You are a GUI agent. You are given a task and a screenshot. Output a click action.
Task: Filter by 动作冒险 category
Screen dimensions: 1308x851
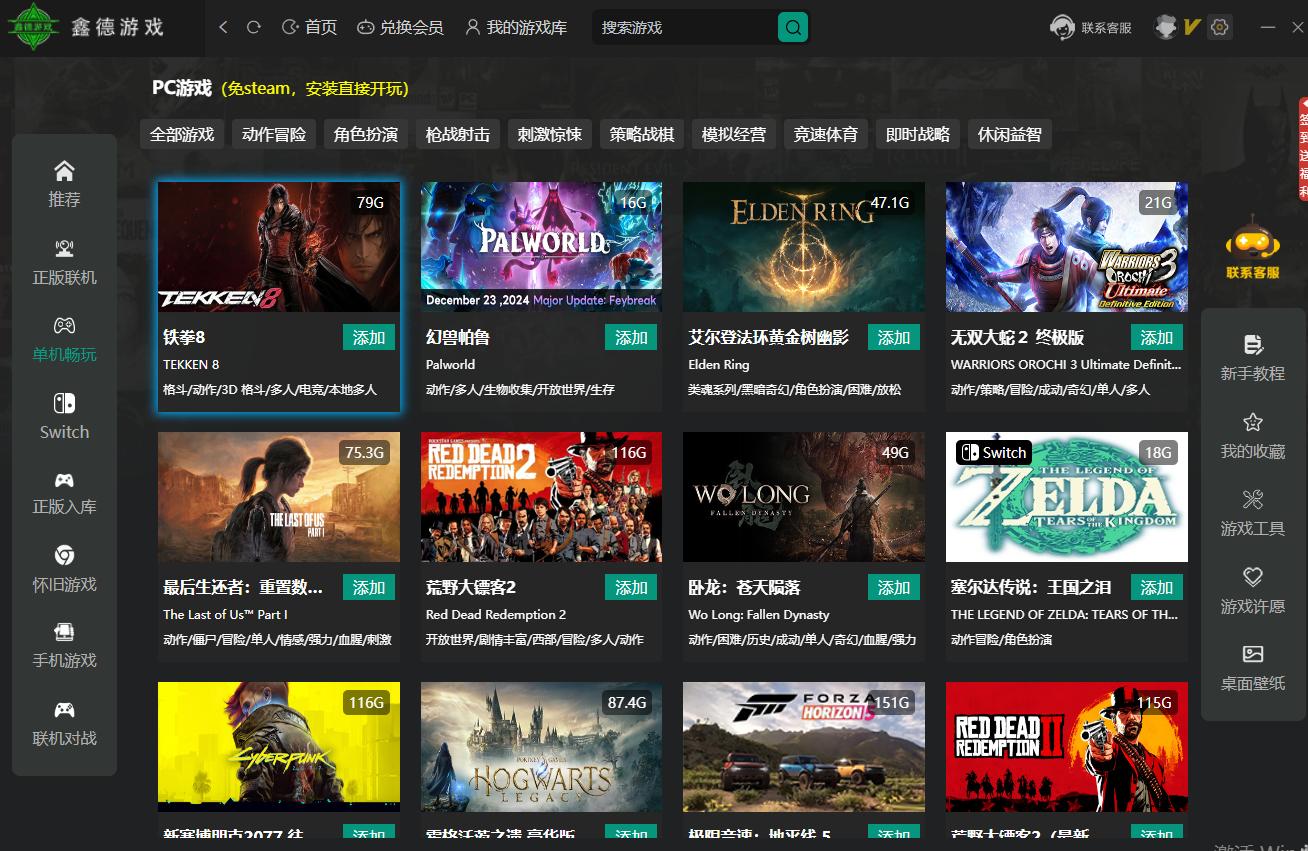274,134
